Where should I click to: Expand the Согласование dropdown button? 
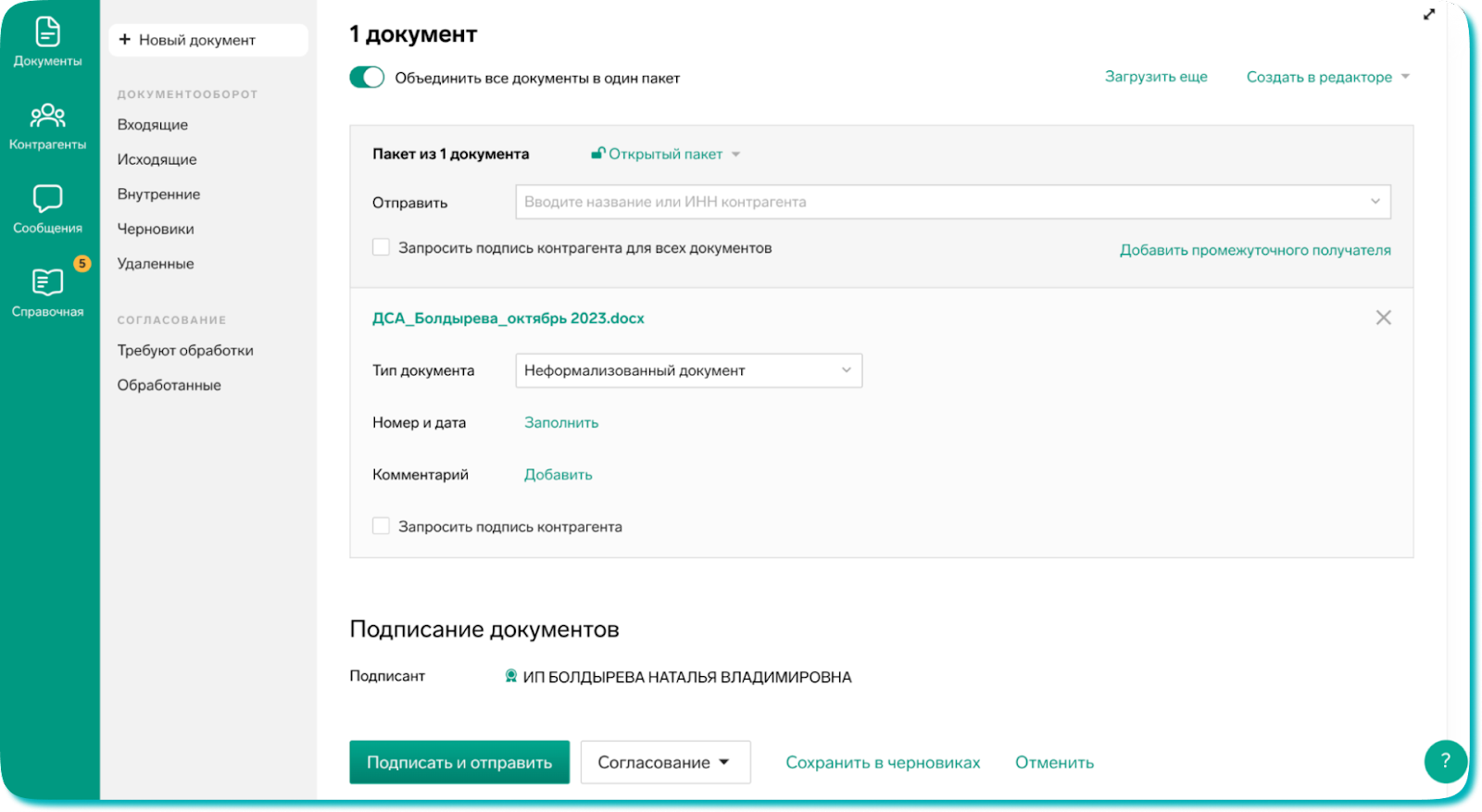point(665,762)
